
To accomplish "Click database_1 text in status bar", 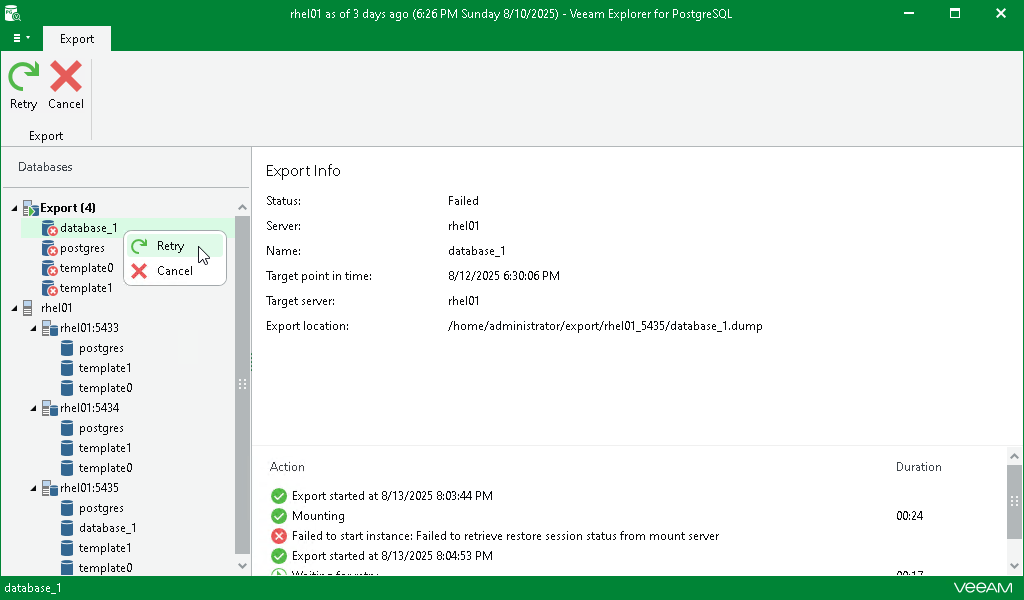I will (33, 588).
